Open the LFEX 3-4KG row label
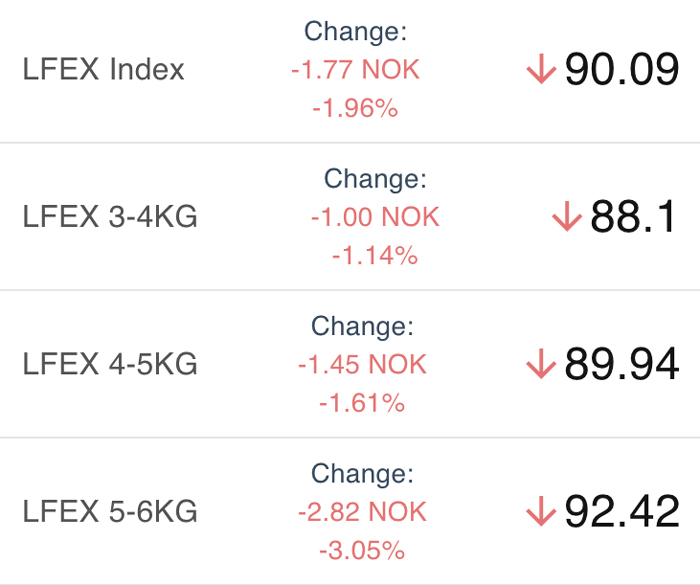 (110, 217)
